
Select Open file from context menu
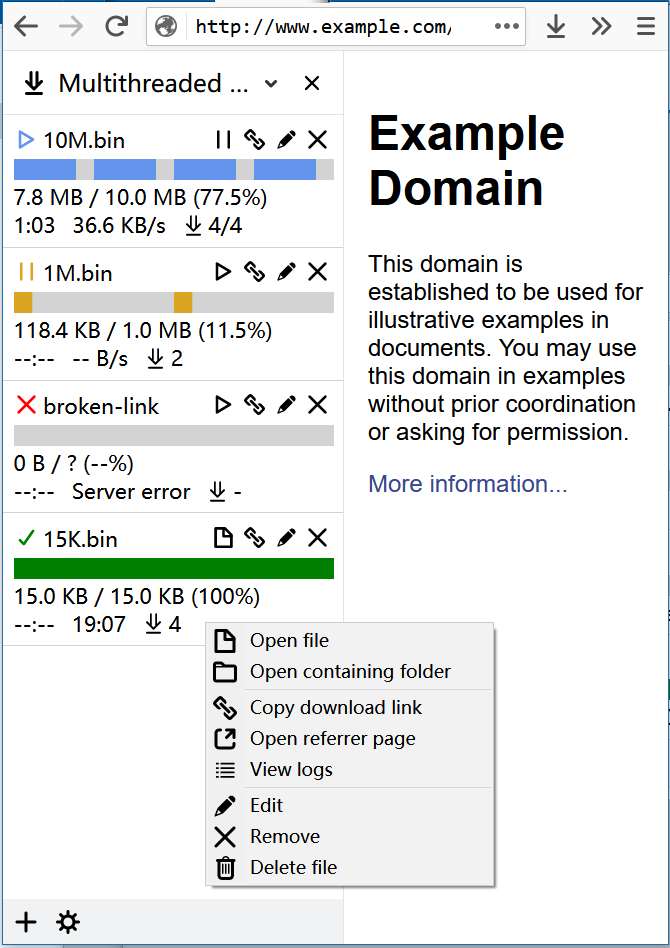click(x=350, y=640)
